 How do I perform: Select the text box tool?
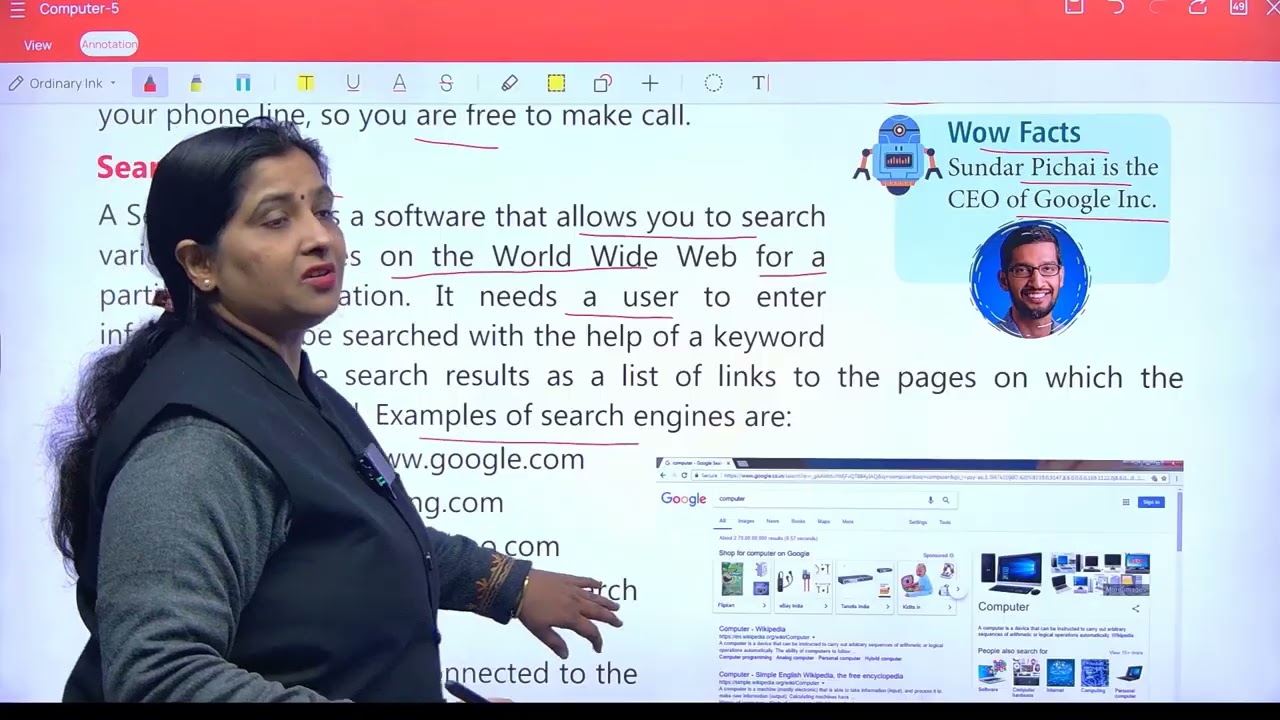[760, 84]
